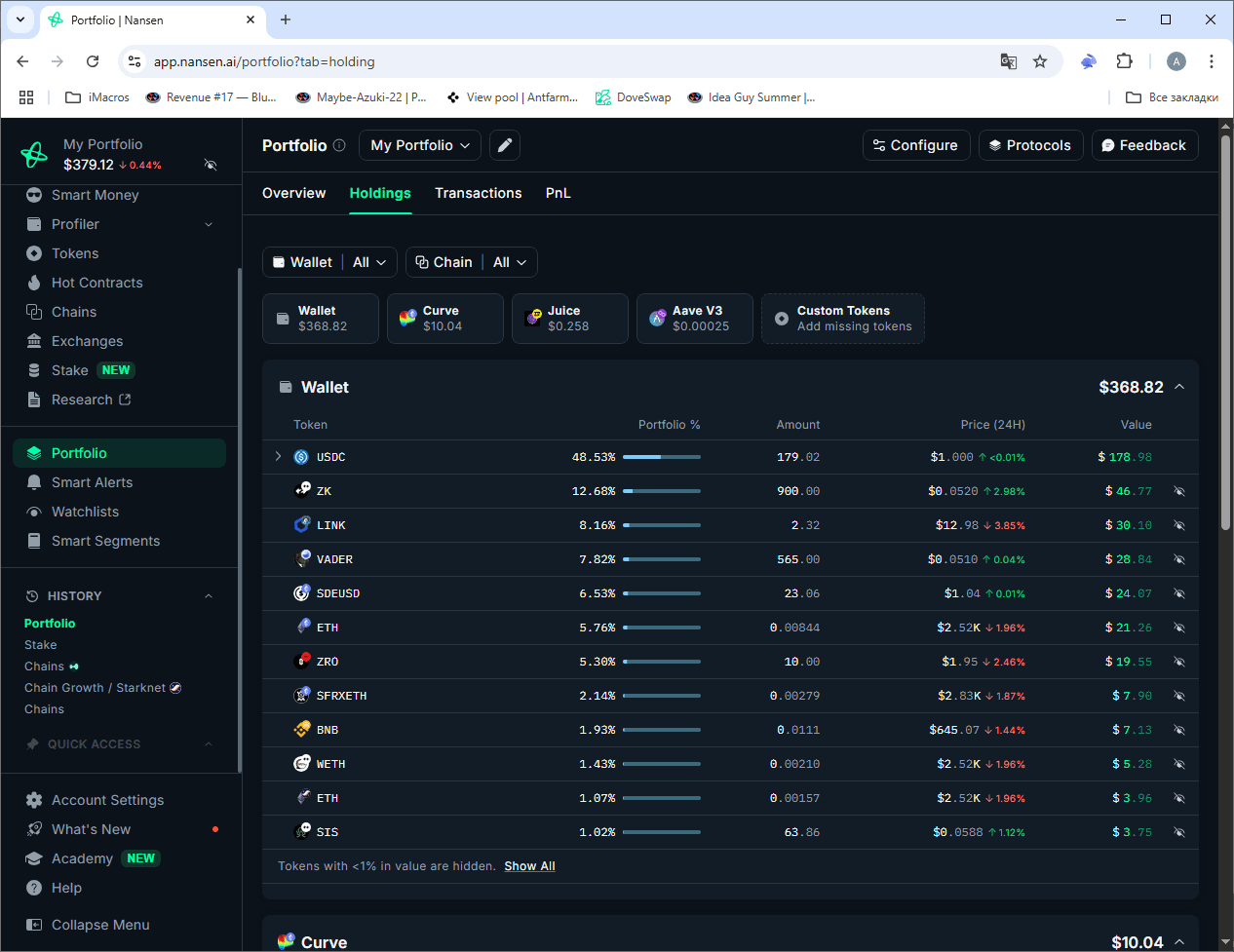Hide the SIS token row

point(1179,832)
